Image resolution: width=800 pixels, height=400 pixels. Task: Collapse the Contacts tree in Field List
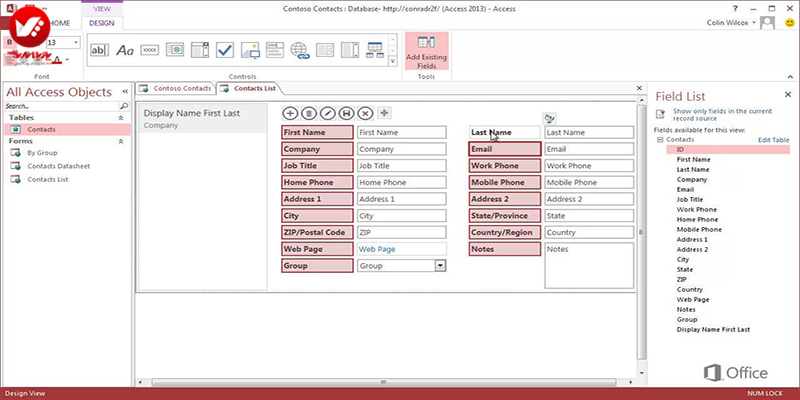click(x=660, y=139)
